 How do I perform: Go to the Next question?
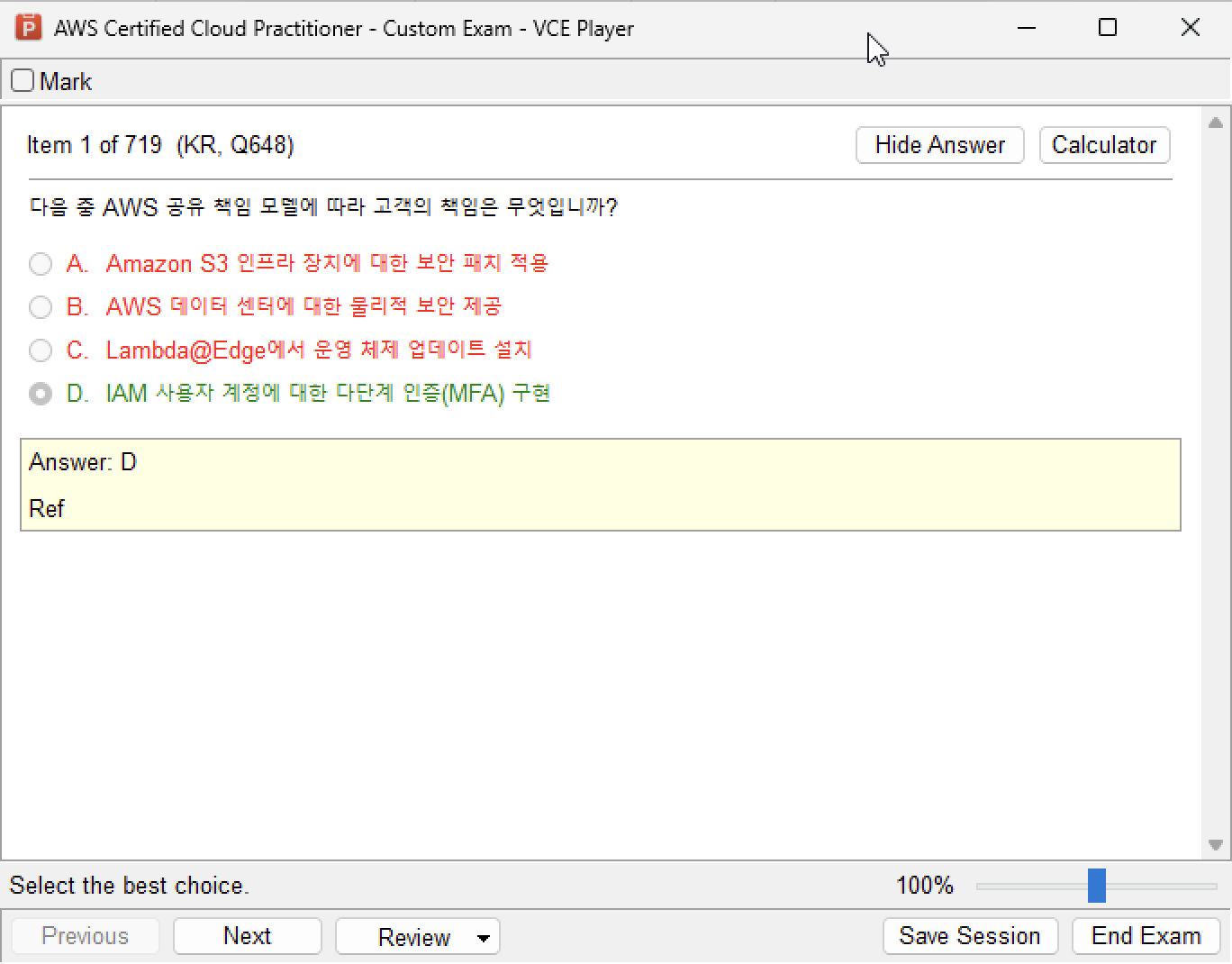247,936
